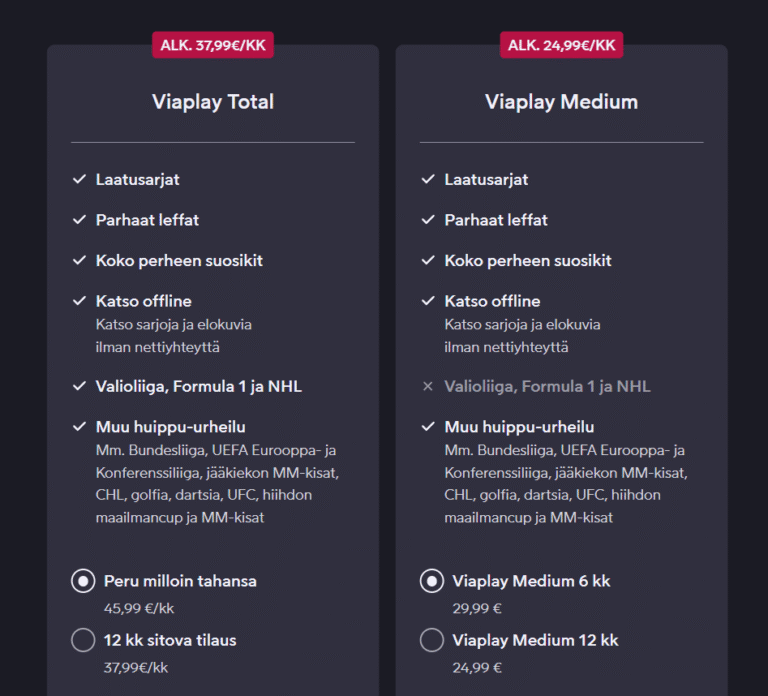This screenshot has width=768, height=696.
Task: Select the Peru milloin tahansa radio option
Action: 83,581
